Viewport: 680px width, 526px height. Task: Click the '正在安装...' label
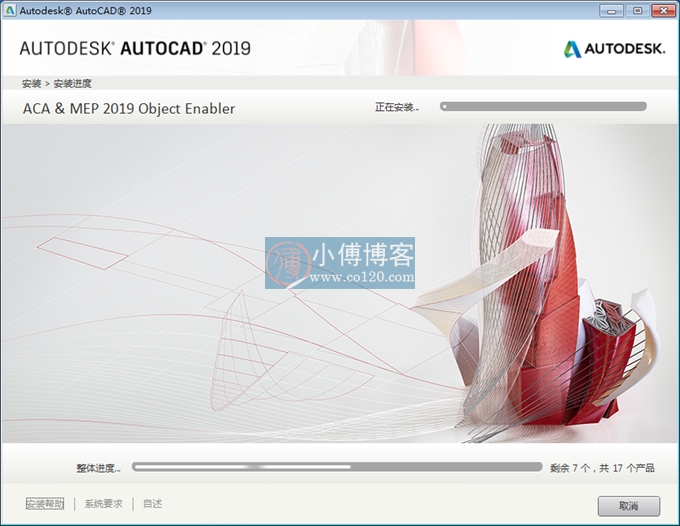397,107
